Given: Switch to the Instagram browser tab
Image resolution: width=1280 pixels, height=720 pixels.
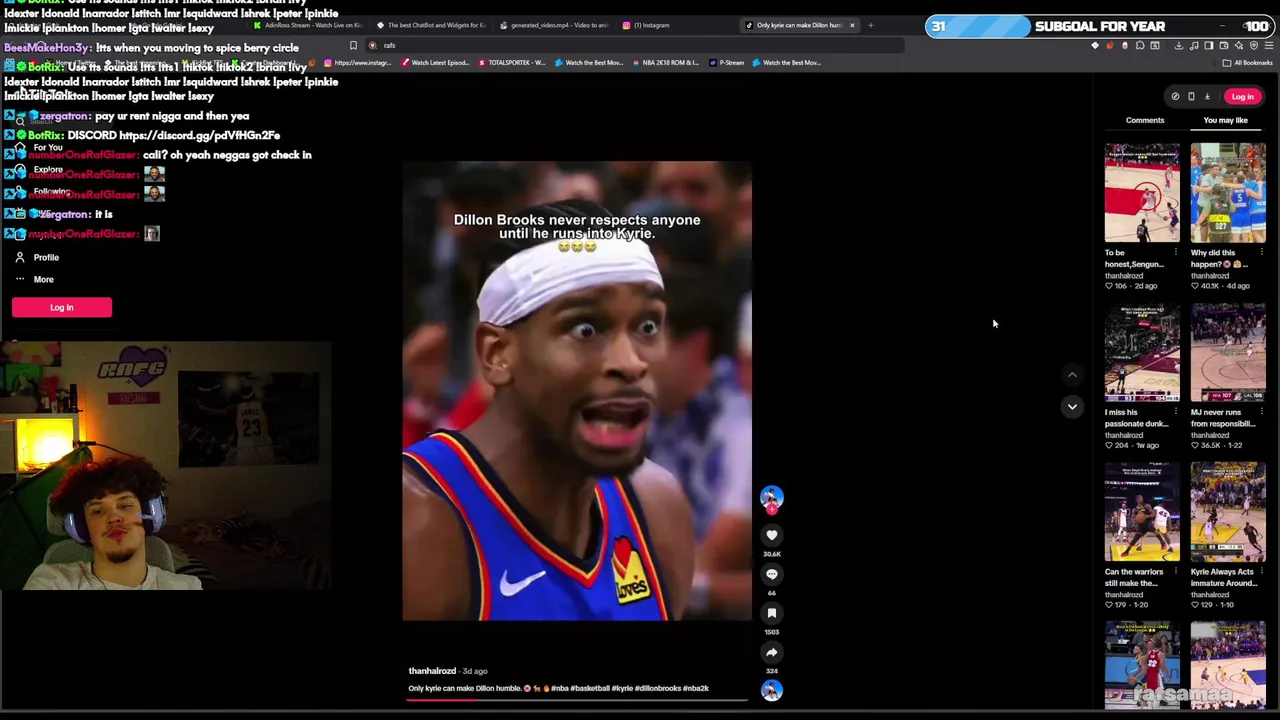Looking at the screenshot, I should click(676, 25).
